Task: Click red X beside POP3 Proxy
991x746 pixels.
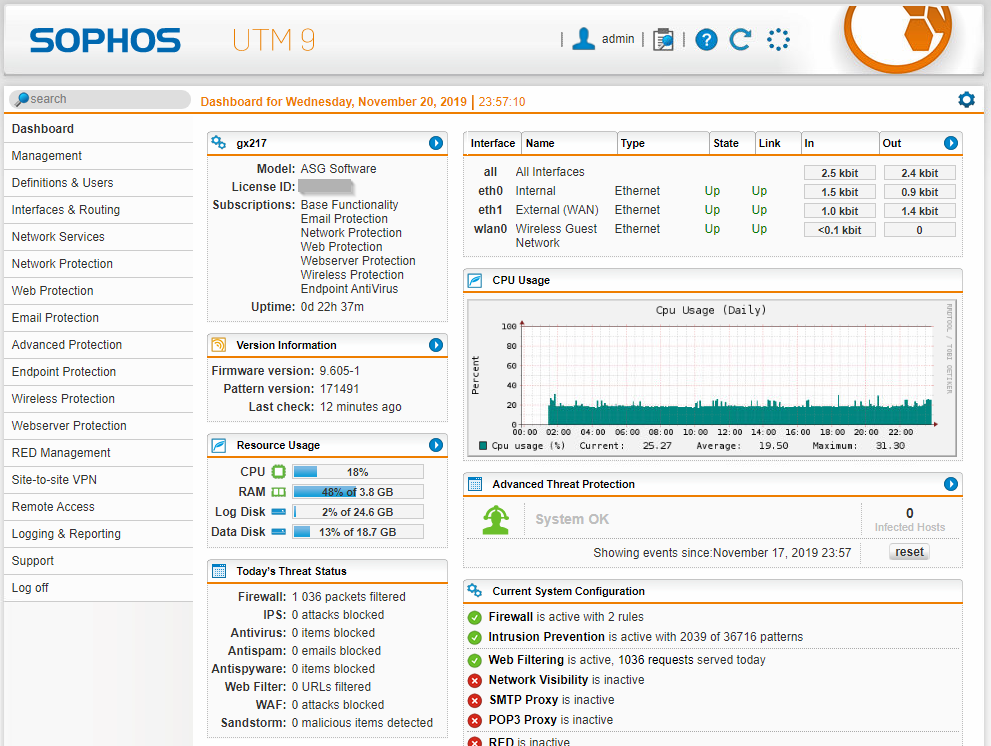Action: (475, 721)
